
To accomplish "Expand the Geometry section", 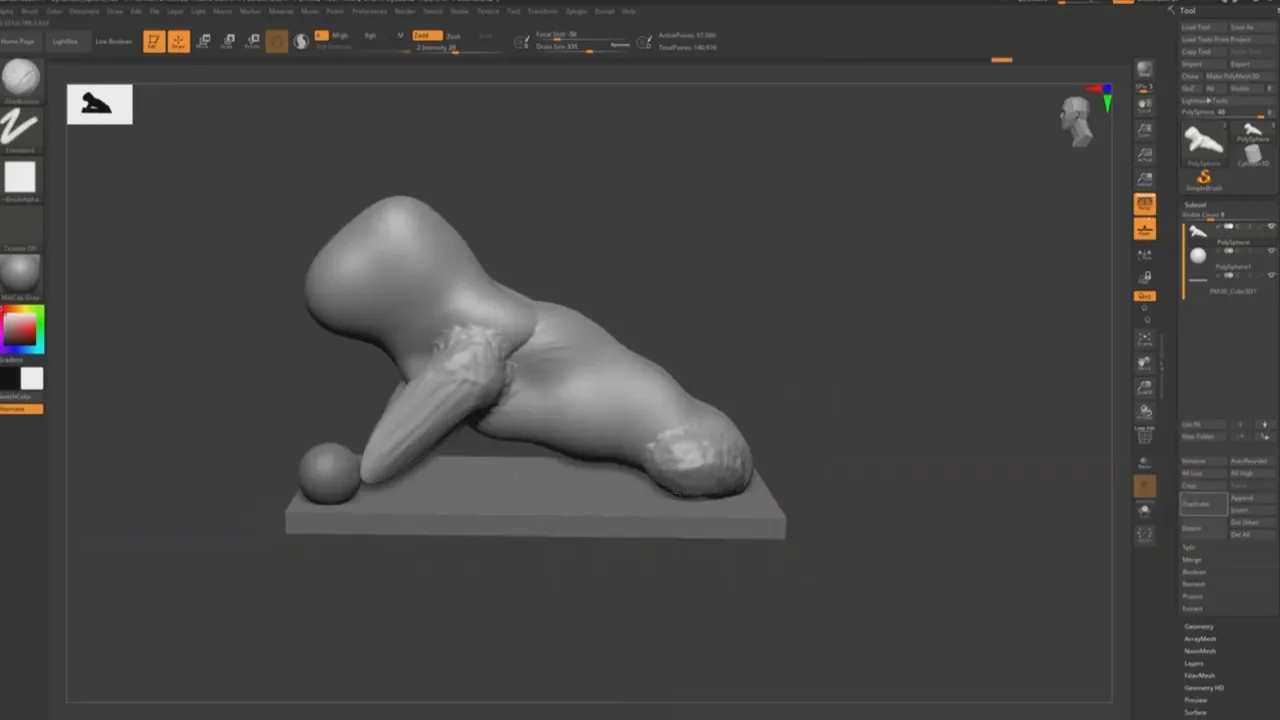I will (x=1198, y=627).
